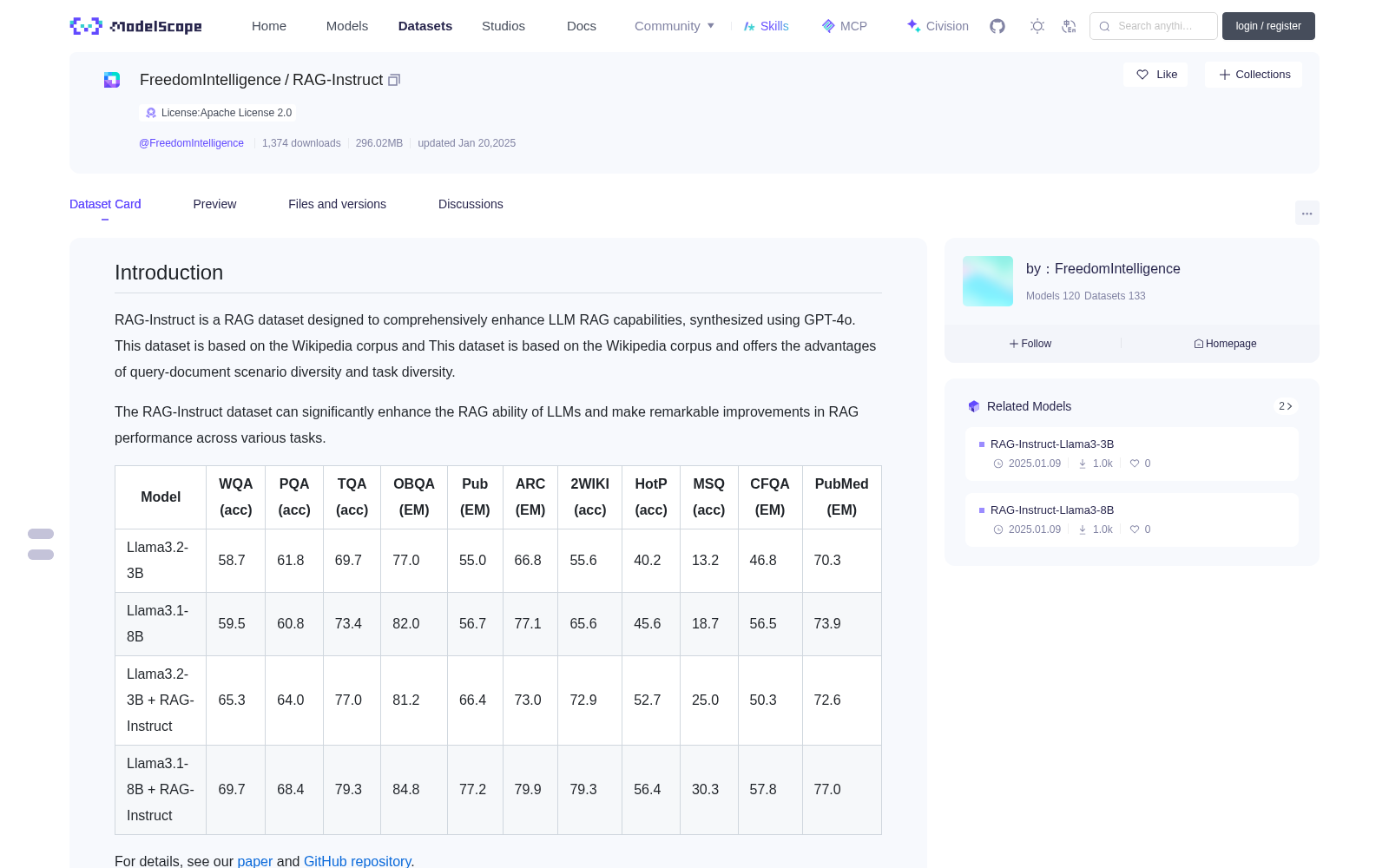Click clock icon on RAG-Instruct-Llama3-3B card

coord(998,464)
